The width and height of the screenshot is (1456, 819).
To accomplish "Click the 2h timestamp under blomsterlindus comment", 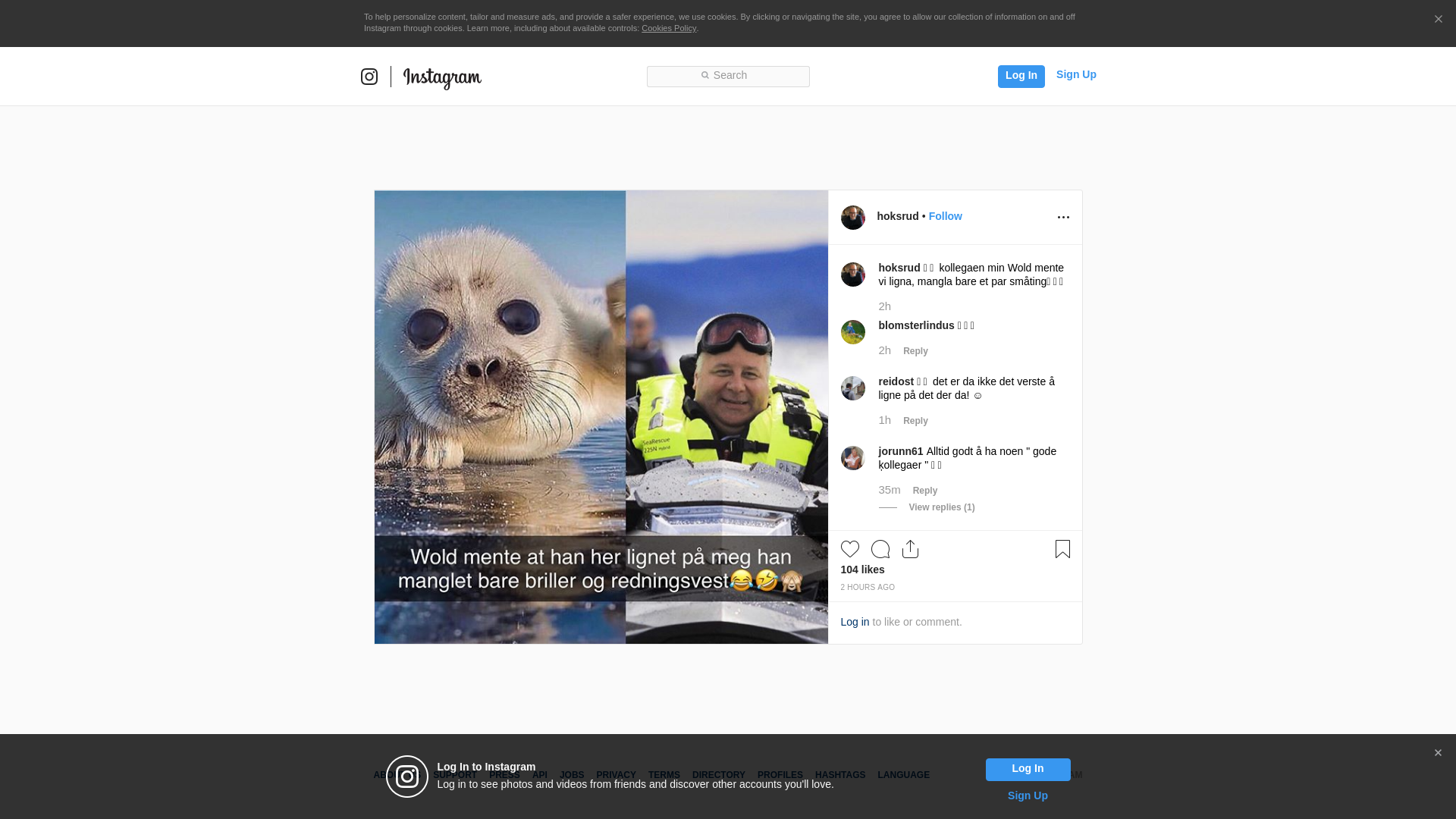I will click(x=884, y=350).
